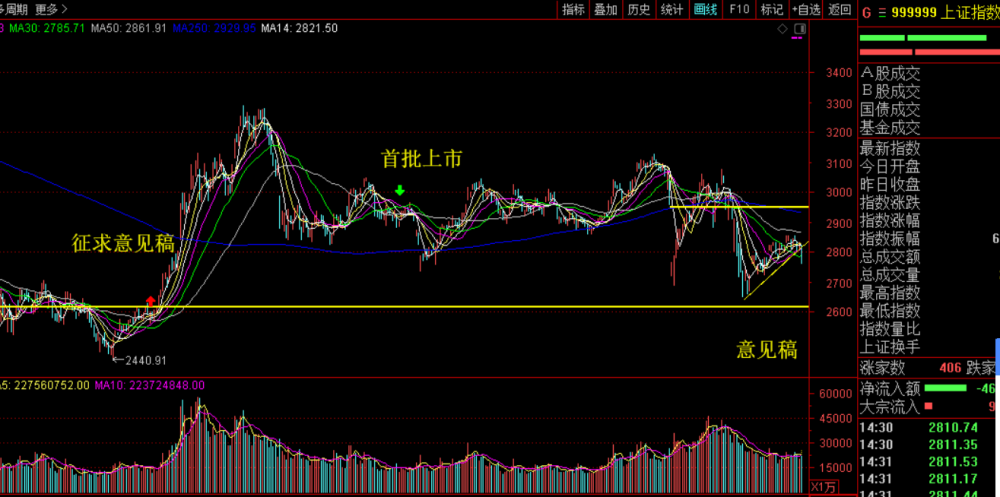Click the volume MA10: 223724848.00 label
1000x497 pixels.
150,385
